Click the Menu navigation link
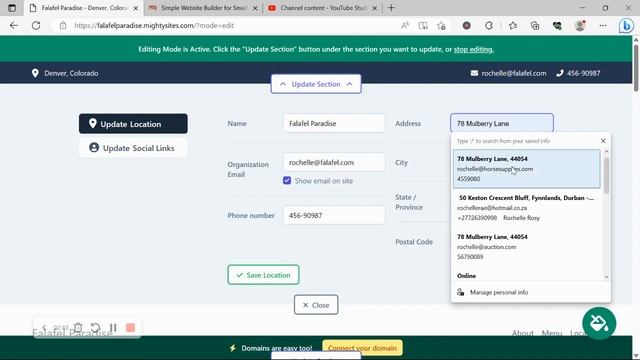640x360 pixels. click(x=551, y=333)
